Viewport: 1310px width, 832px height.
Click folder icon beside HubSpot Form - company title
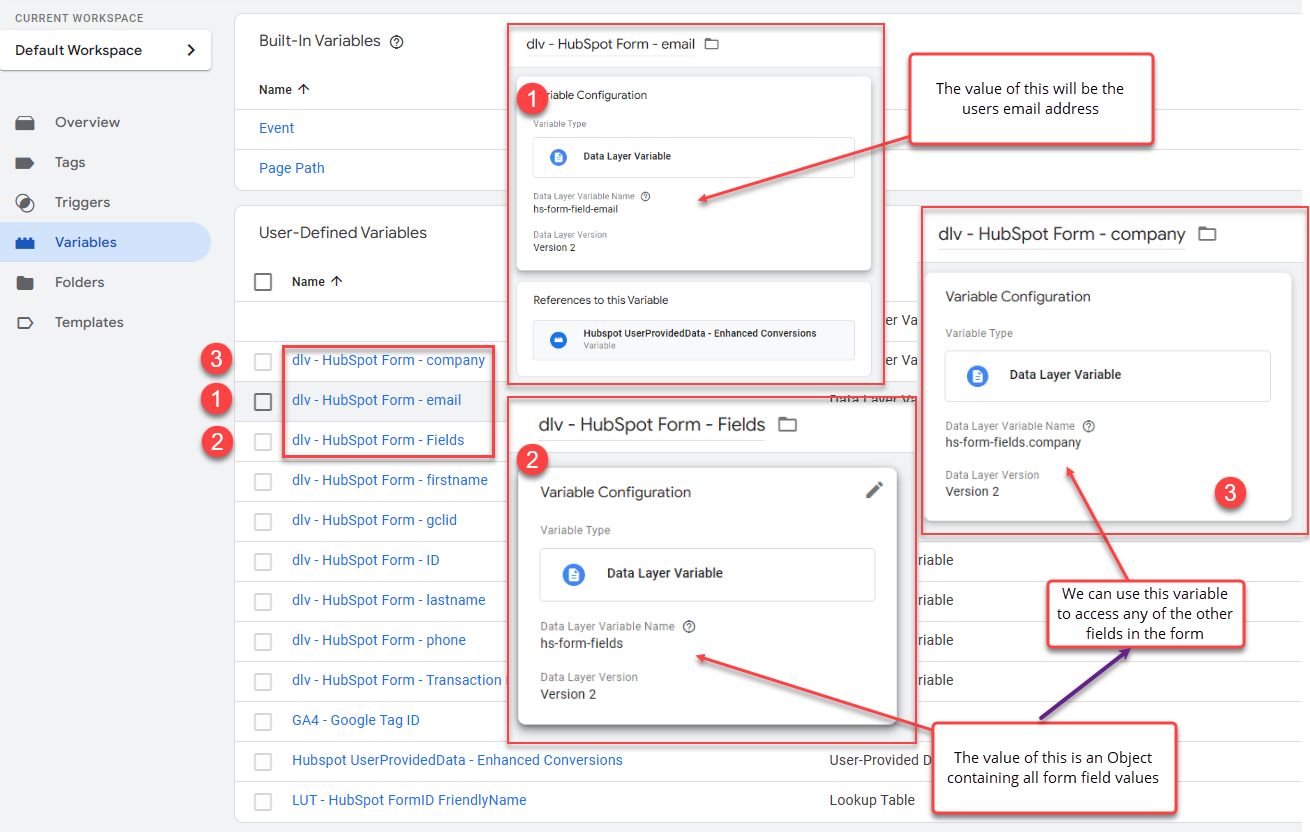click(x=1207, y=234)
